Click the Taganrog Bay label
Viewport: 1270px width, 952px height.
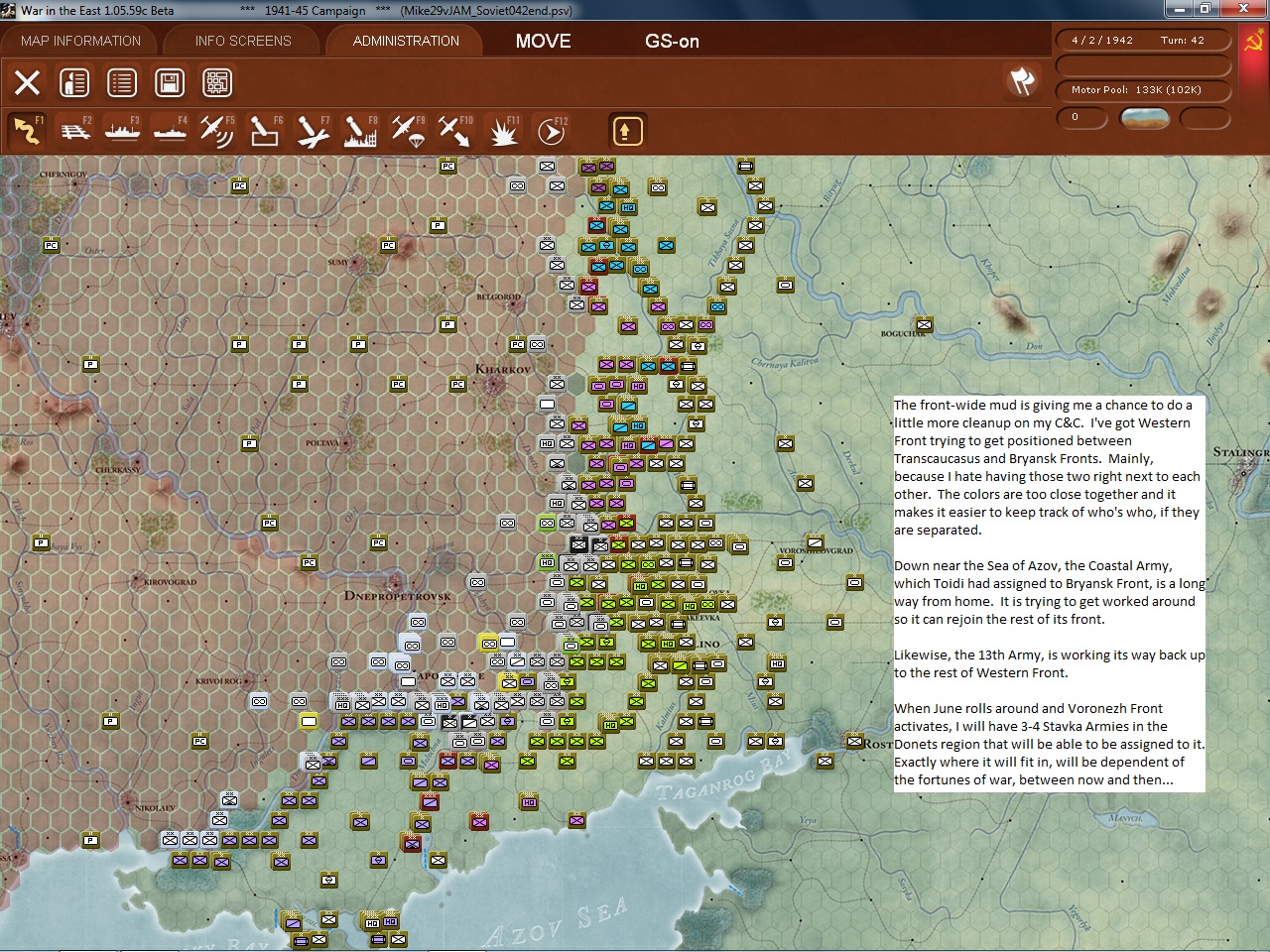coord(724,777)
